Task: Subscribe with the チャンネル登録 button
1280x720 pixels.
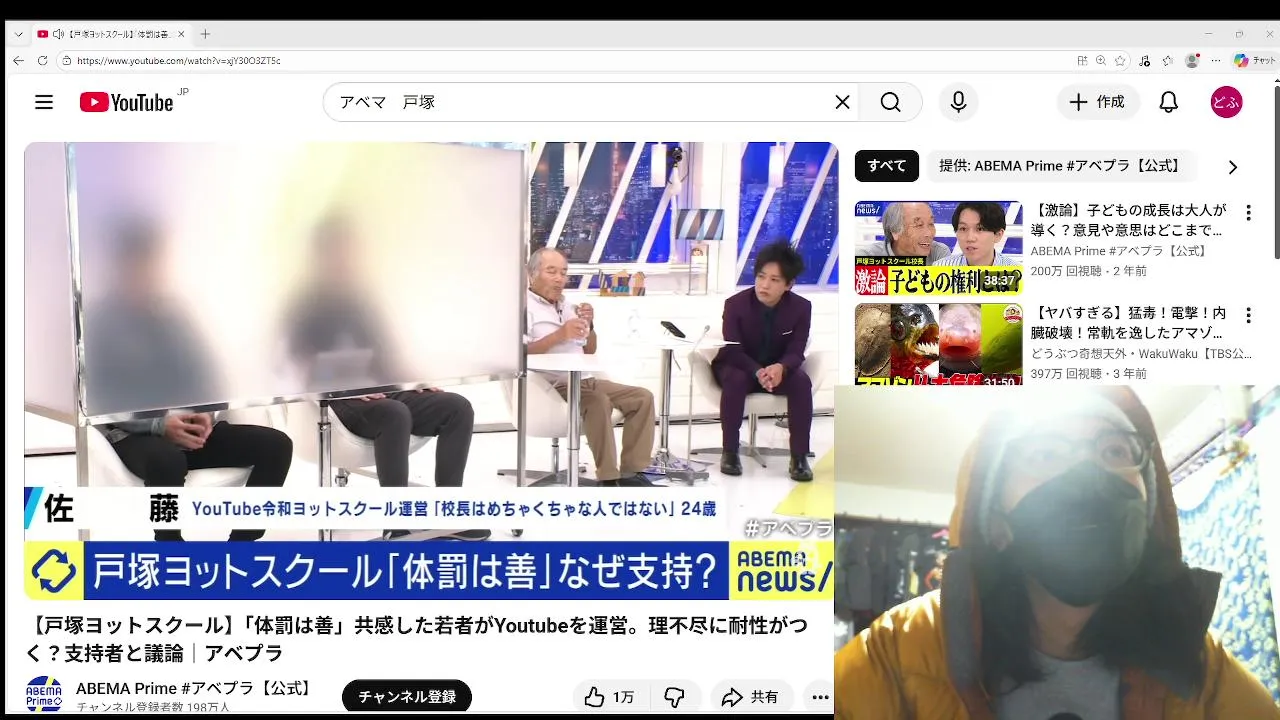Action: [407, 697]
